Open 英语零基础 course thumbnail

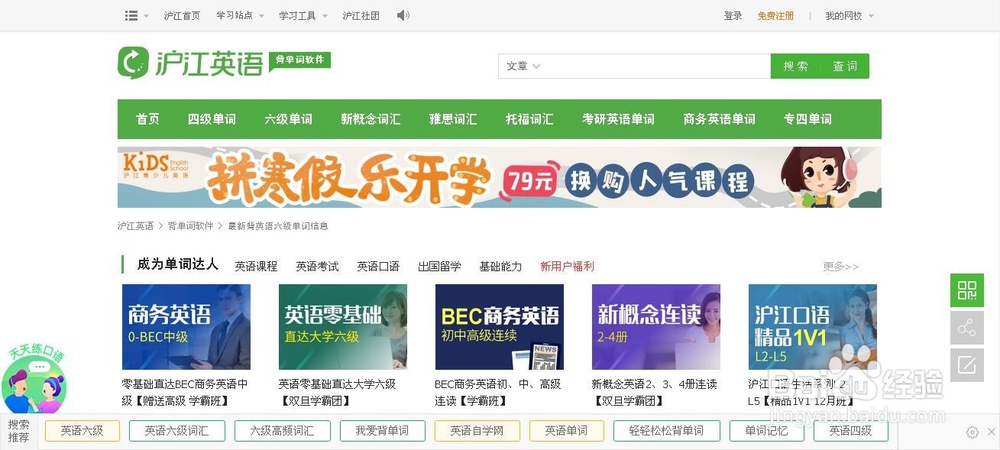(342, 327)
